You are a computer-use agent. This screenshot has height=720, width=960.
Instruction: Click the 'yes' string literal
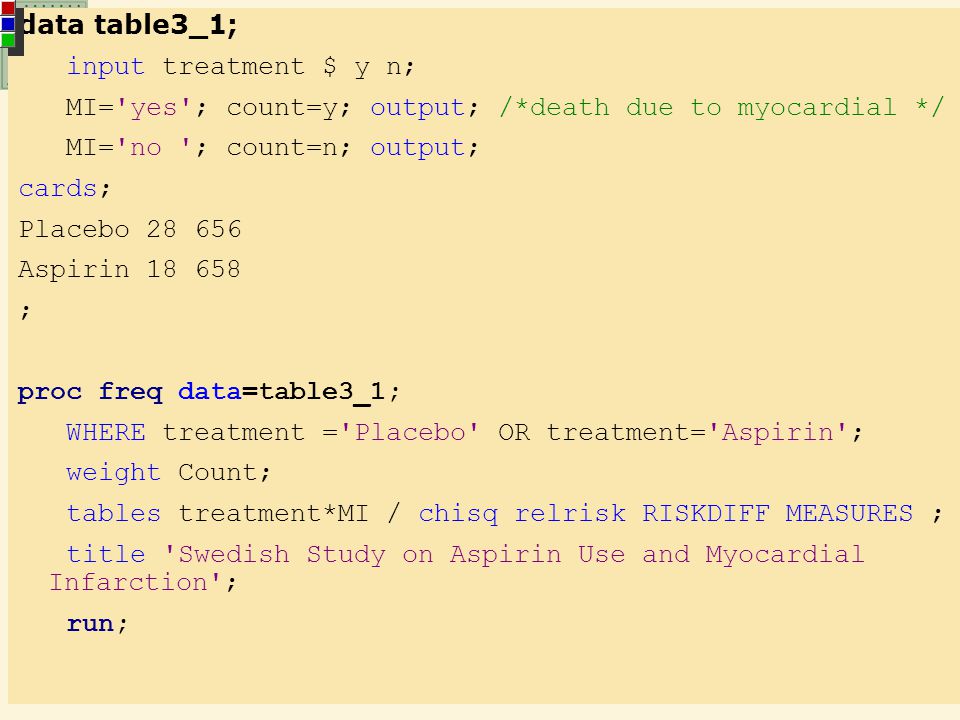click(153, 108)
